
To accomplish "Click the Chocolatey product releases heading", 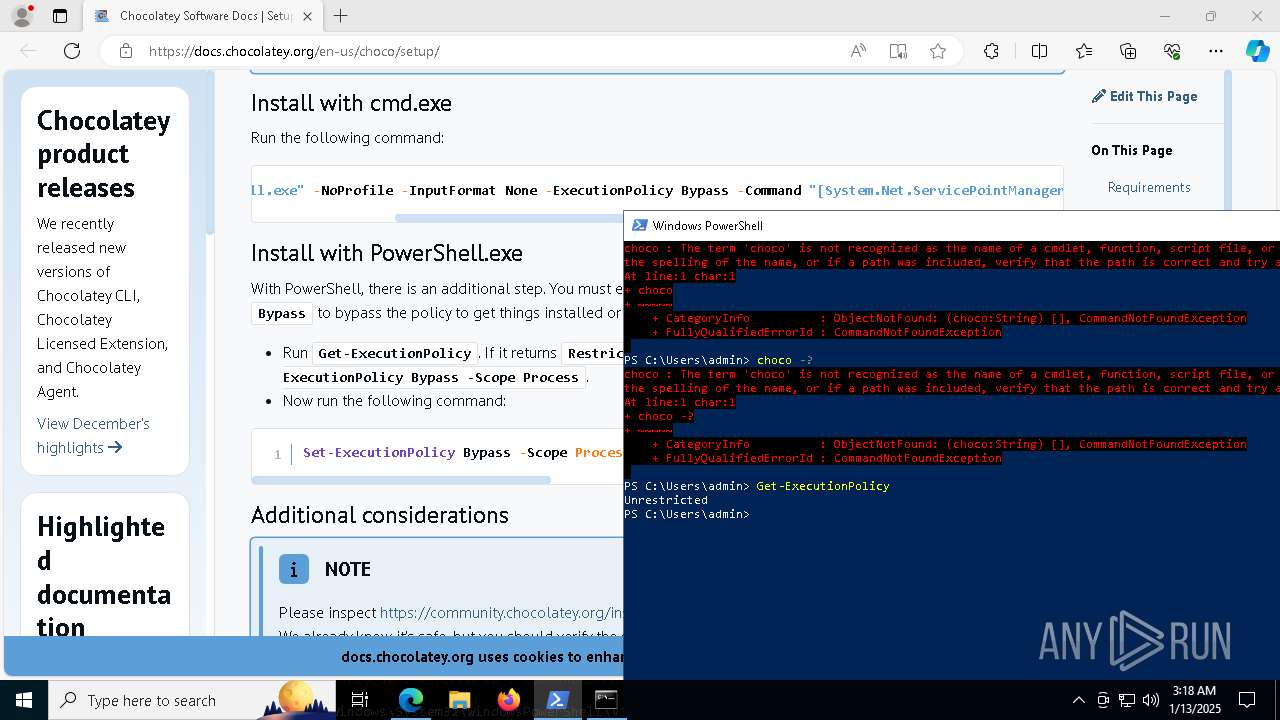I will (104, 154).
